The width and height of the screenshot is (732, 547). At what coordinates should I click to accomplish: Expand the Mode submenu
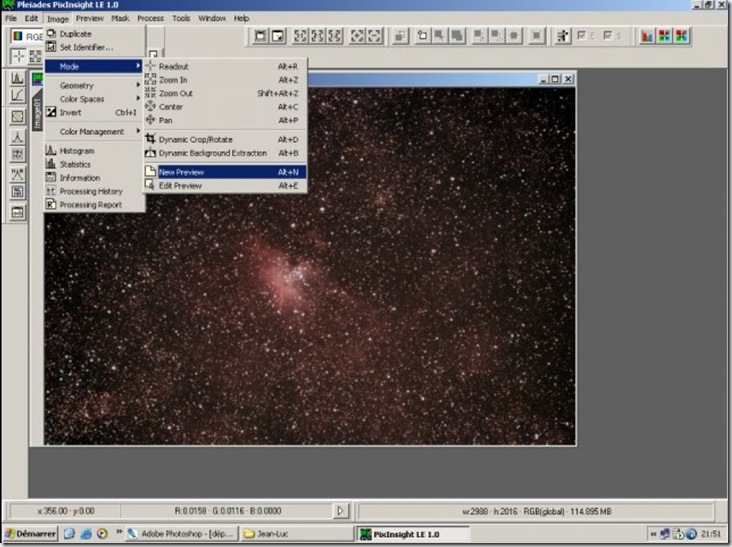(95, 66)
